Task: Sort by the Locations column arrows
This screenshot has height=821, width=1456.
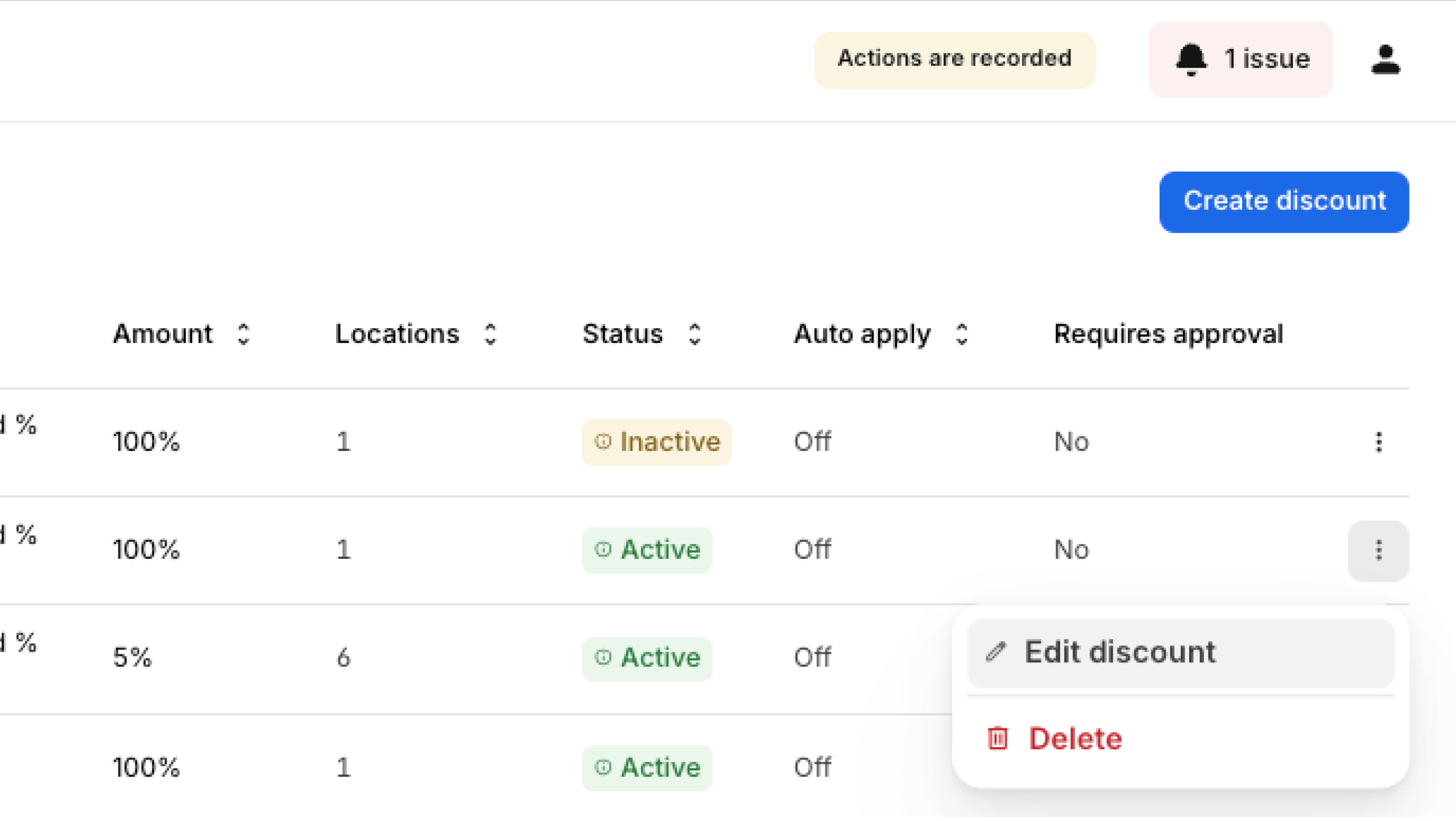Action: (x=490, y=334)
